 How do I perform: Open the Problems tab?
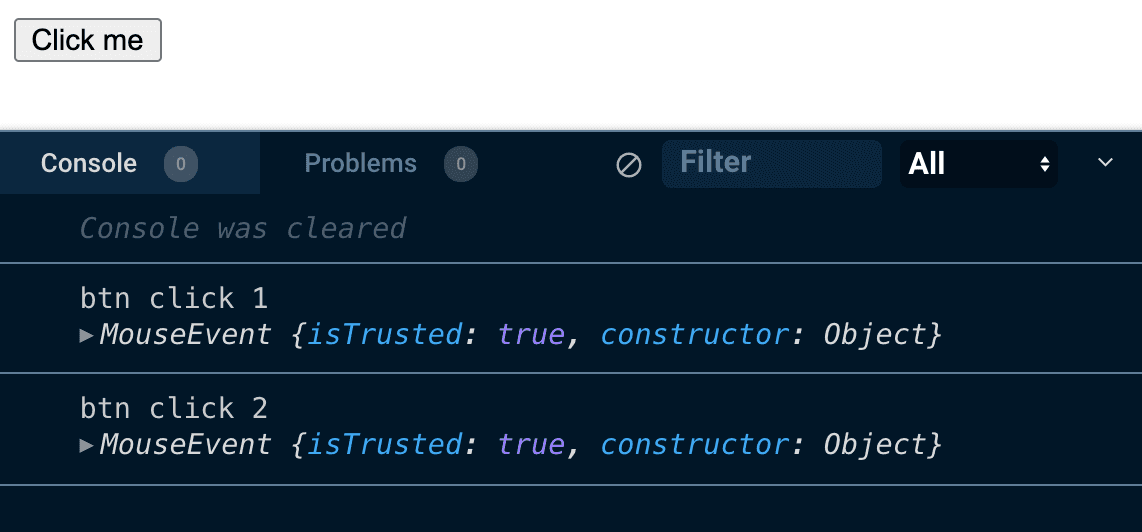[x=360, y=163]
